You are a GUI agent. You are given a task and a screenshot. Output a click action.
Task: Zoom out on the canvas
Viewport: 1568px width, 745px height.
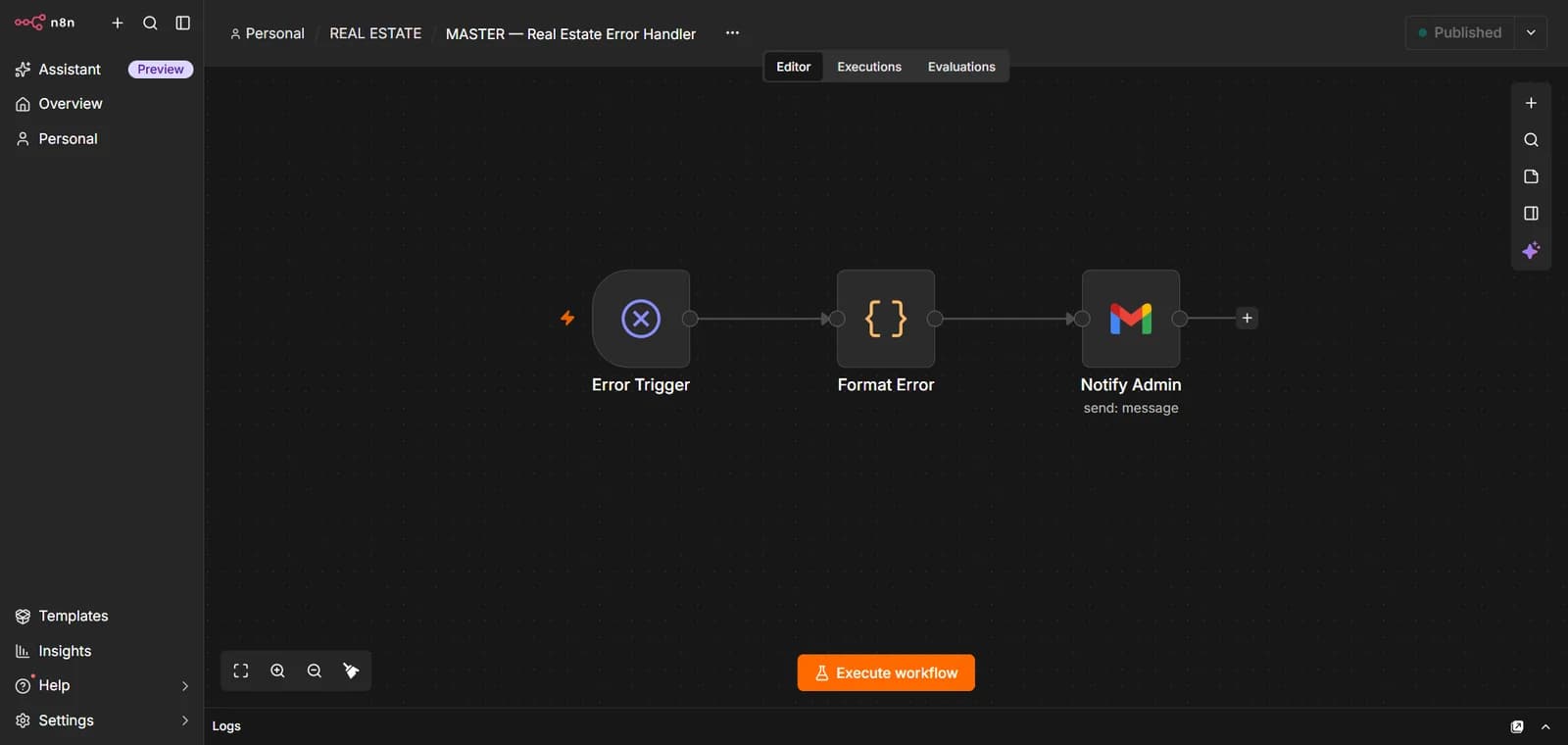[x=315, y=671]
